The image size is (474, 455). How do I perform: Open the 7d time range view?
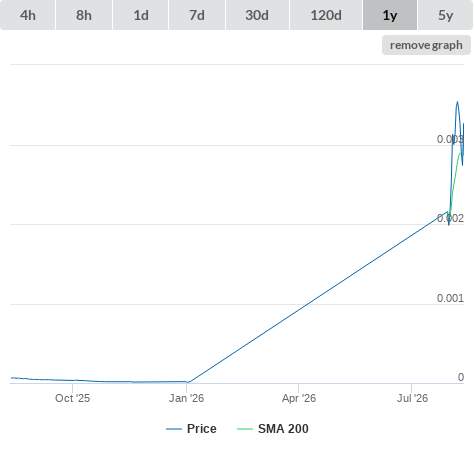[197, 15]
